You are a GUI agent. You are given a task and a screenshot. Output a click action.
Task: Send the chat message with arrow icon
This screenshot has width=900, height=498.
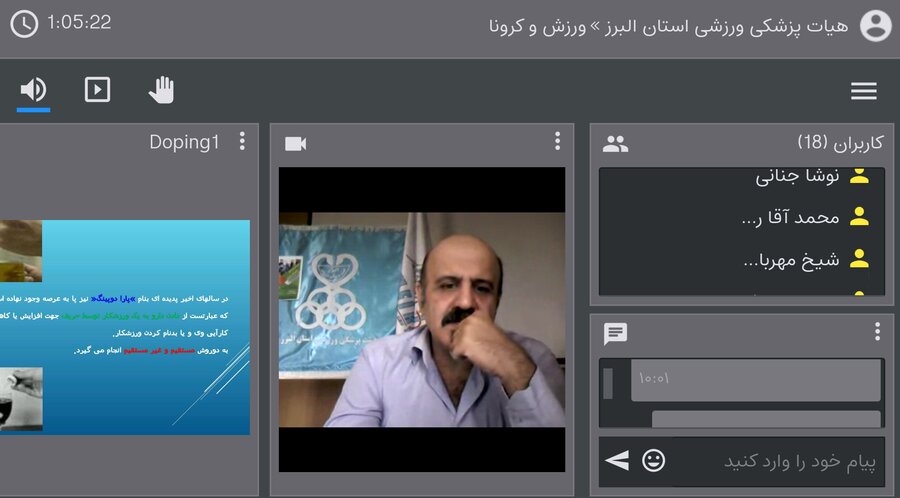[618, 460]
